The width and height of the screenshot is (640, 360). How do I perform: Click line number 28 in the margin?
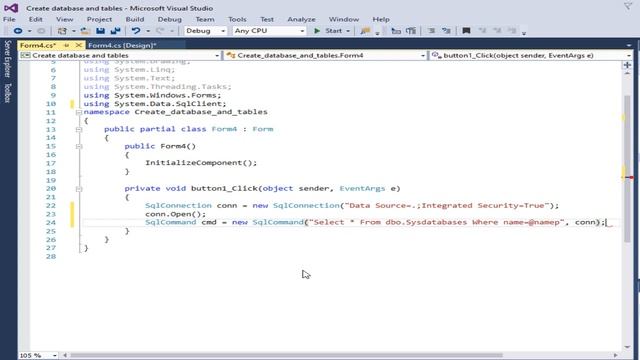point(51,256)
